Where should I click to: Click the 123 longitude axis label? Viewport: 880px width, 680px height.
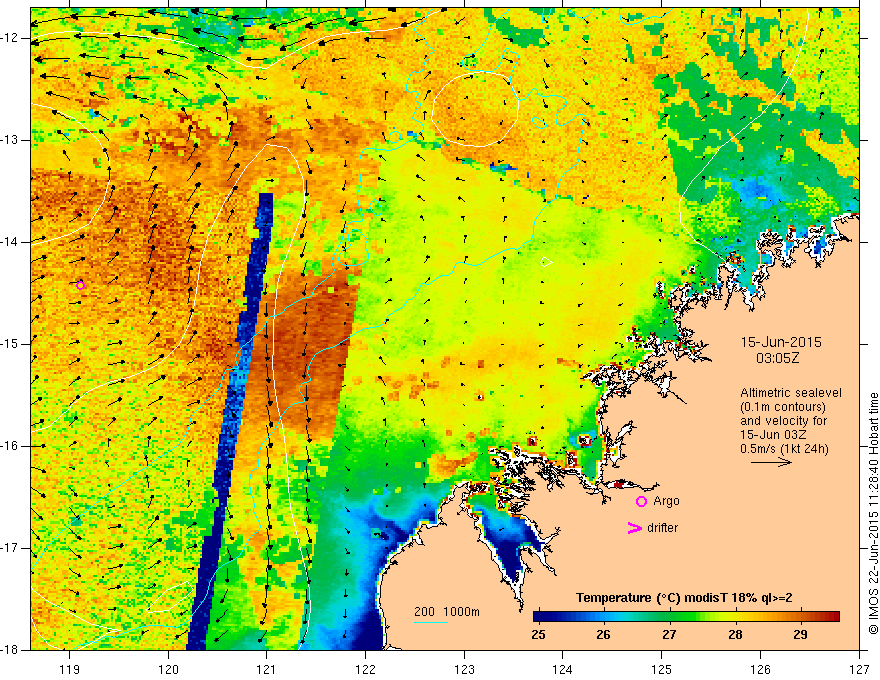click(464, 669)
